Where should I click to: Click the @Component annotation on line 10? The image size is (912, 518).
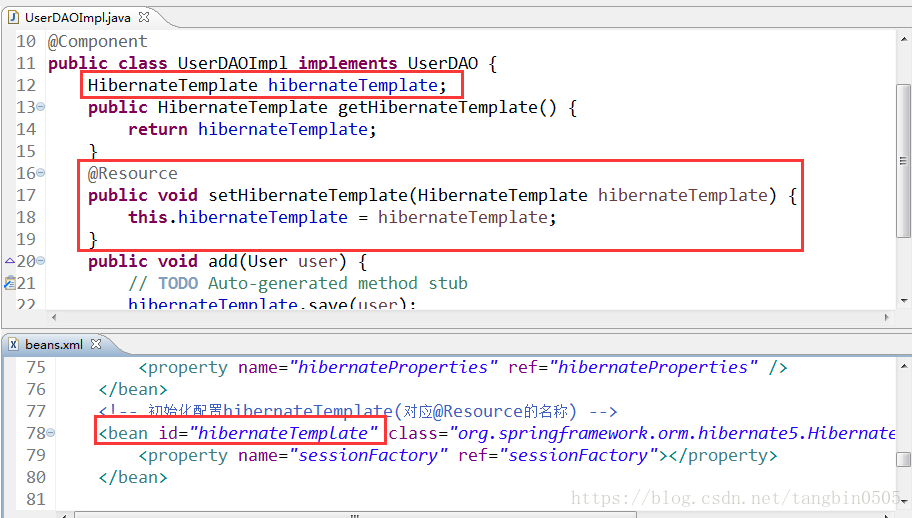pos(97,41)
